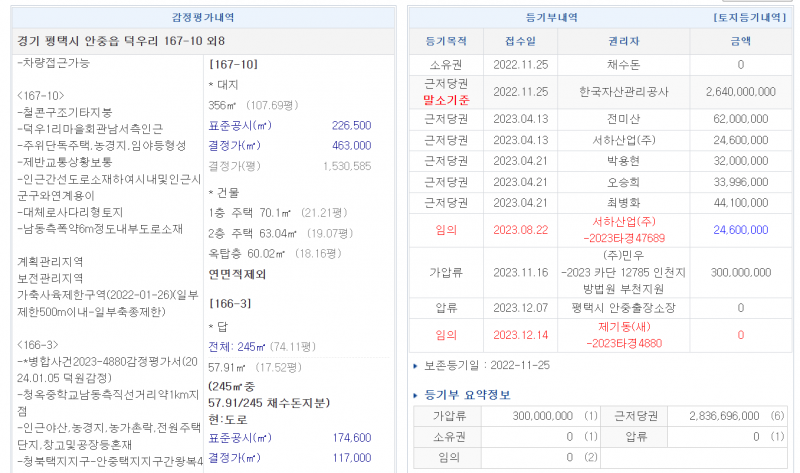Viewport: 800px width, 473px height.
Task: Click the 서하산업(주) -2023타경47689 entry
Action: pyautogui.click(x=623, y=230)
